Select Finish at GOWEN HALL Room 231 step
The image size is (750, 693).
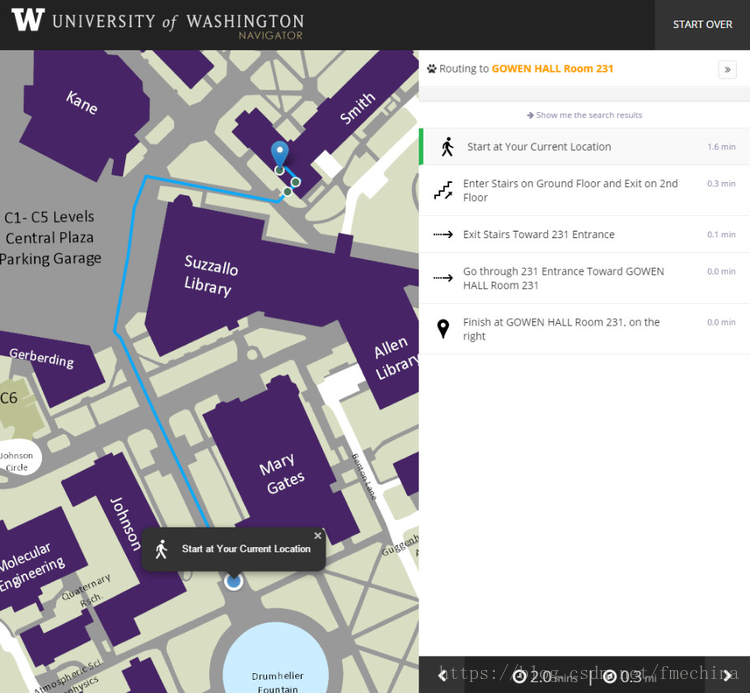pos(584,329)
